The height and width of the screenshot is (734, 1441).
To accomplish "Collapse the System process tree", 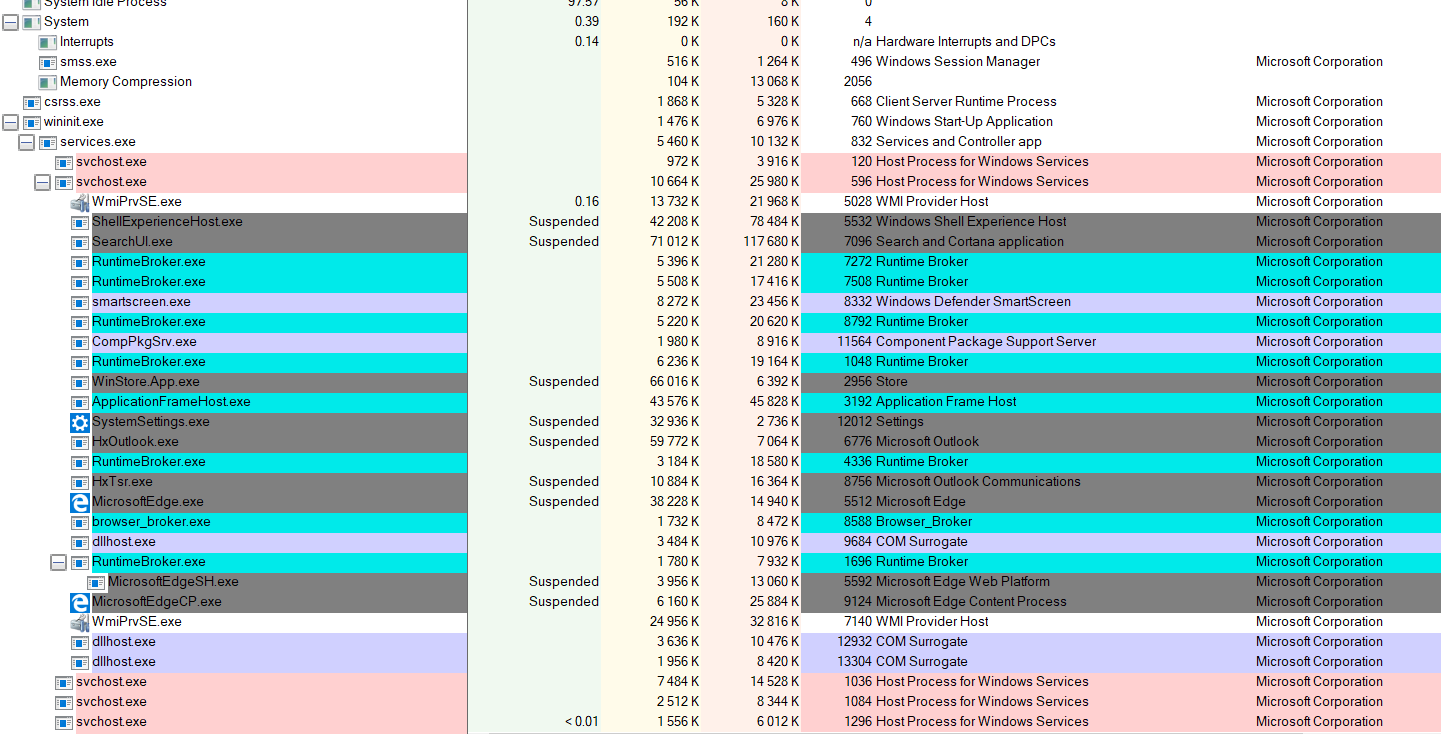I will [11, 22].
